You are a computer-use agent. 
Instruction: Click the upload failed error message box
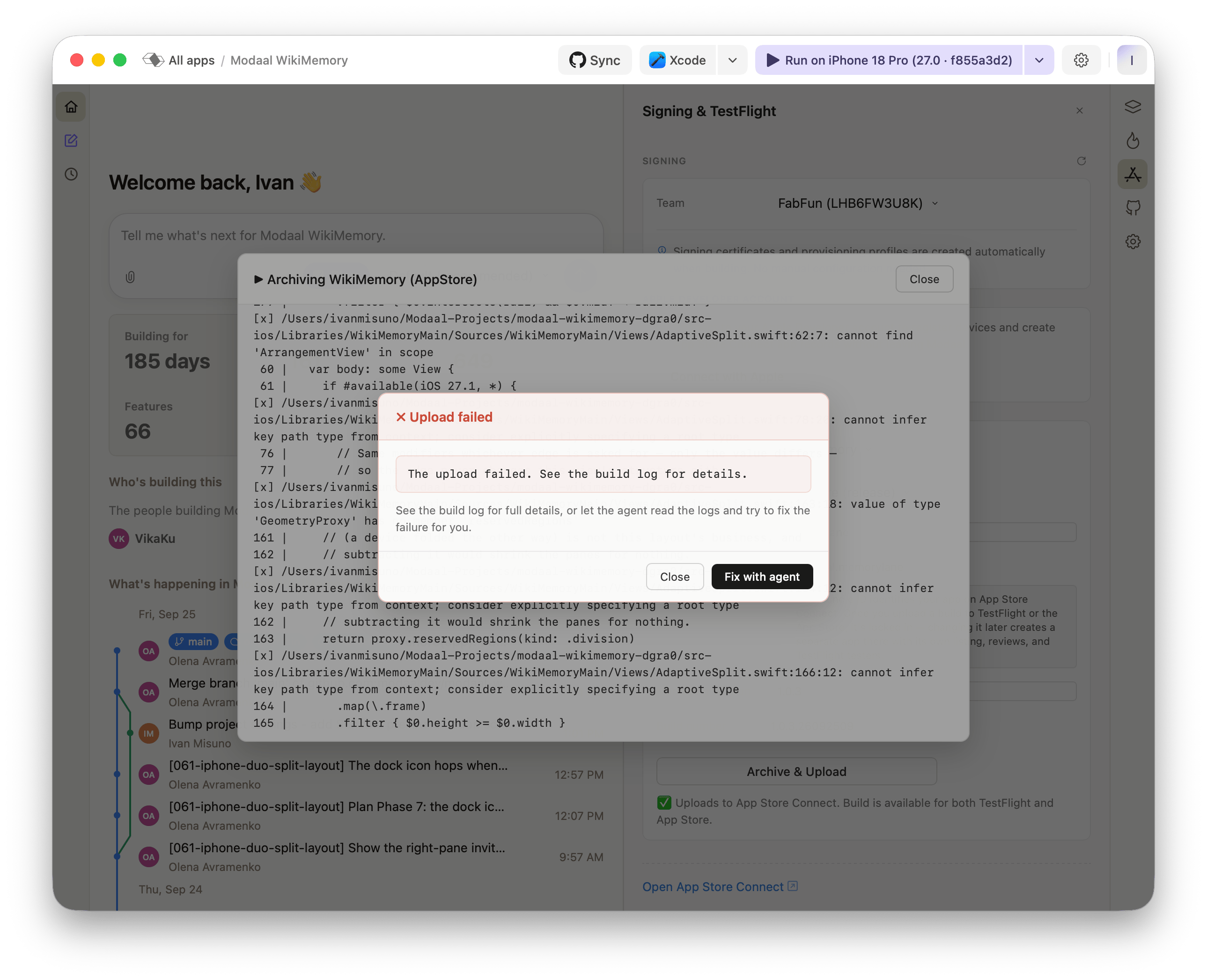603,474
